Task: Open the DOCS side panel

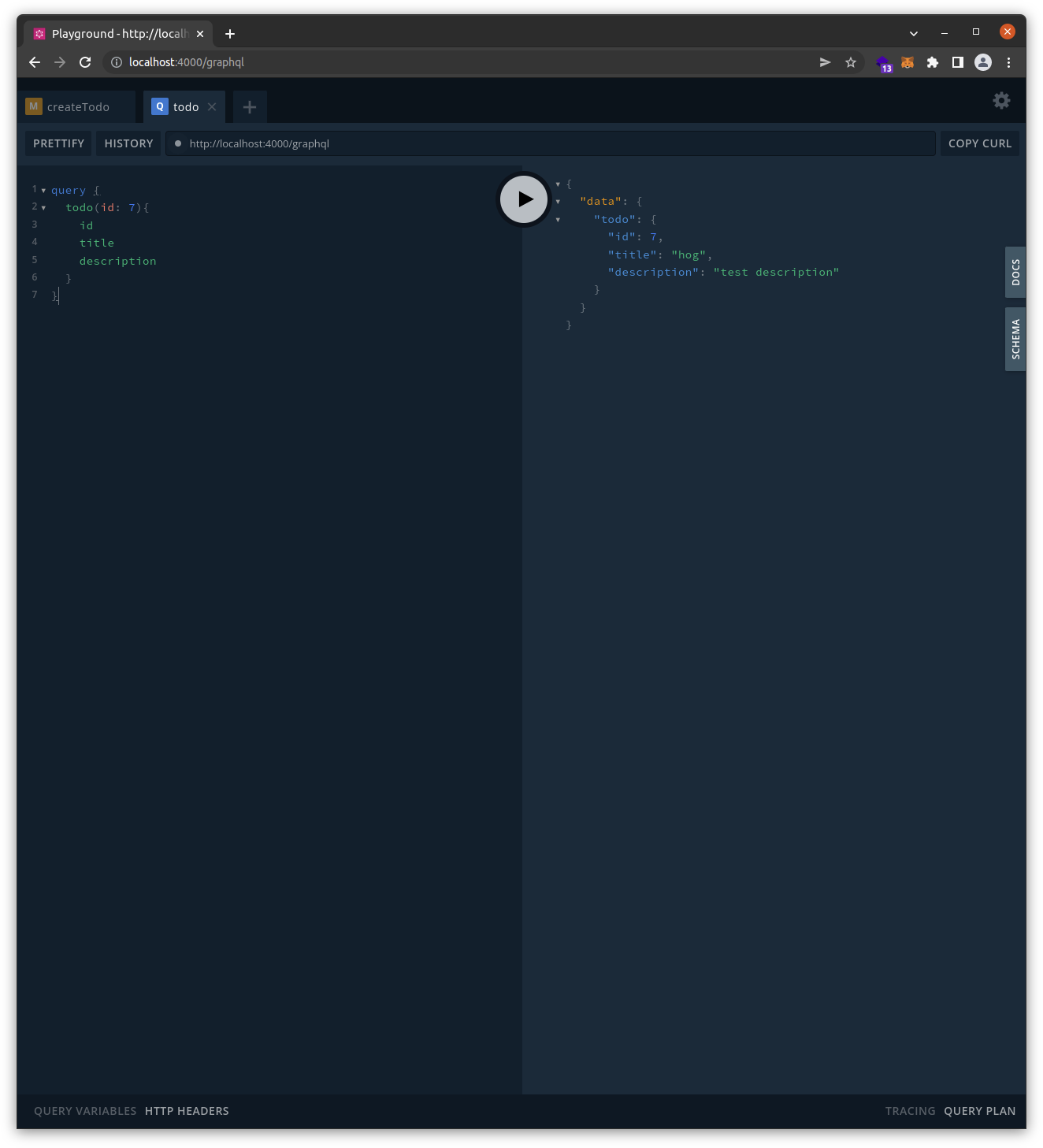Action: [x=1015, y=272]
